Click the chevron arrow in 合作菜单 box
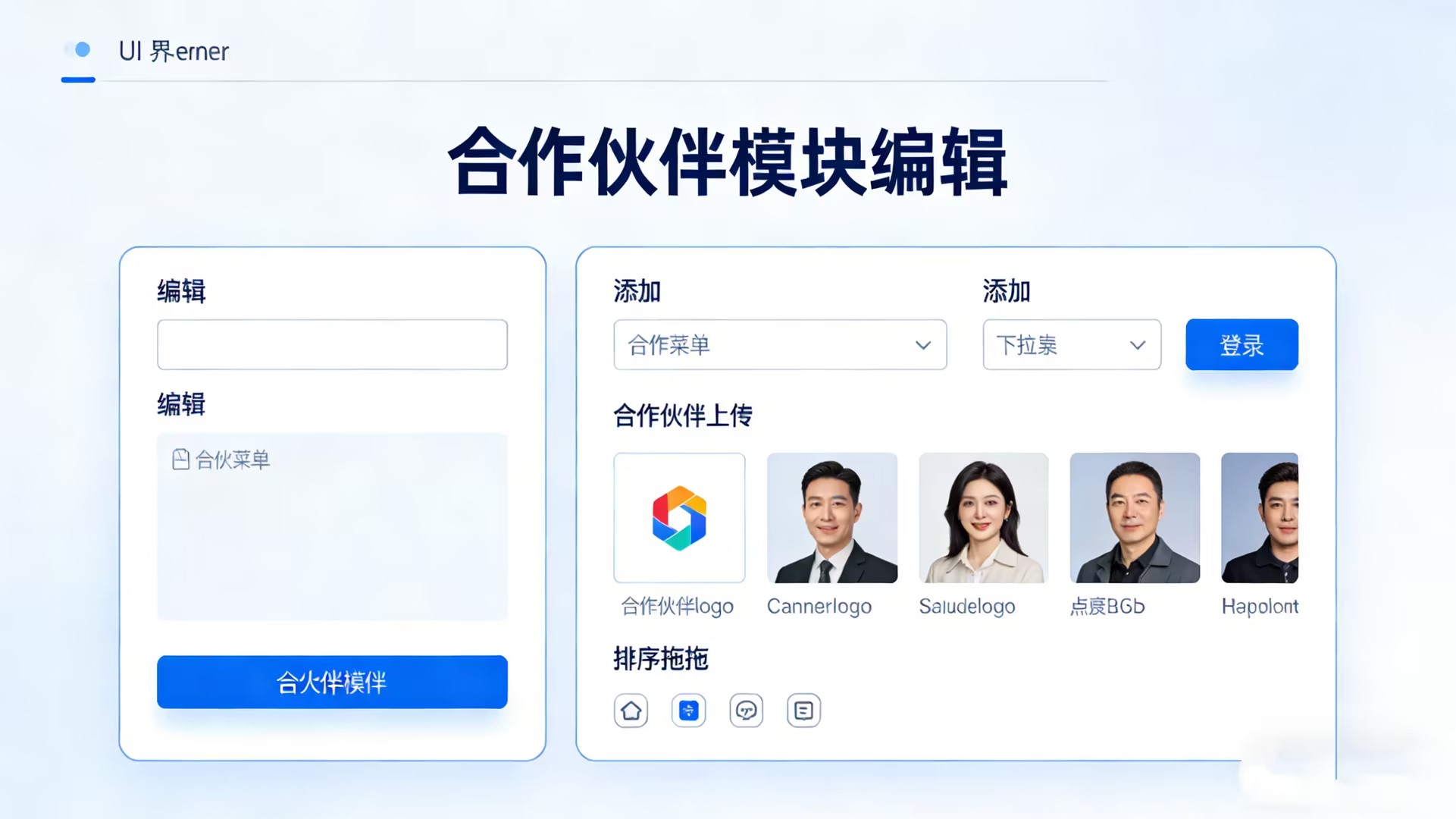The image size is (1456, 819). point(922,346)
